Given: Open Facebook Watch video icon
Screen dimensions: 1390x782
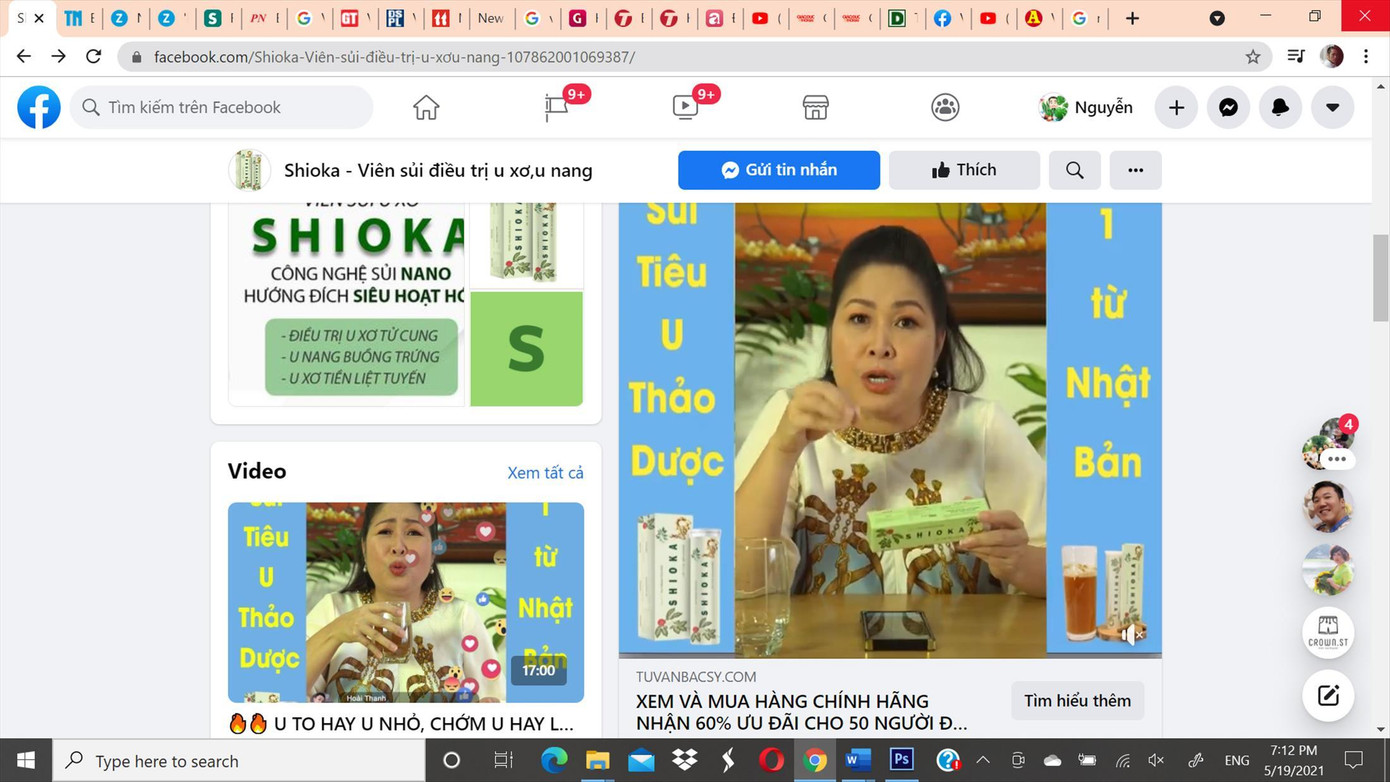Looking at the screenshot, I should pos(686,107).
